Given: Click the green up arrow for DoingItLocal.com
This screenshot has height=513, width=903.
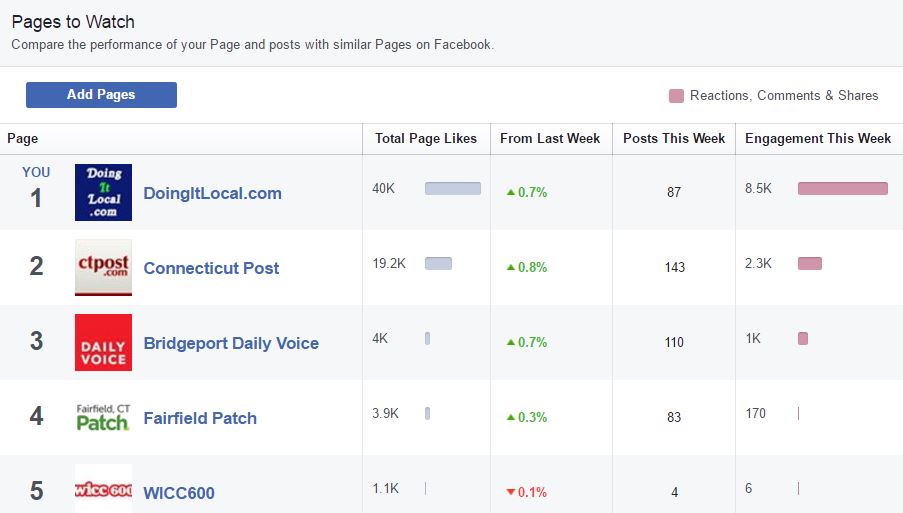Looking at the screenshot, I should click(510, 192).
